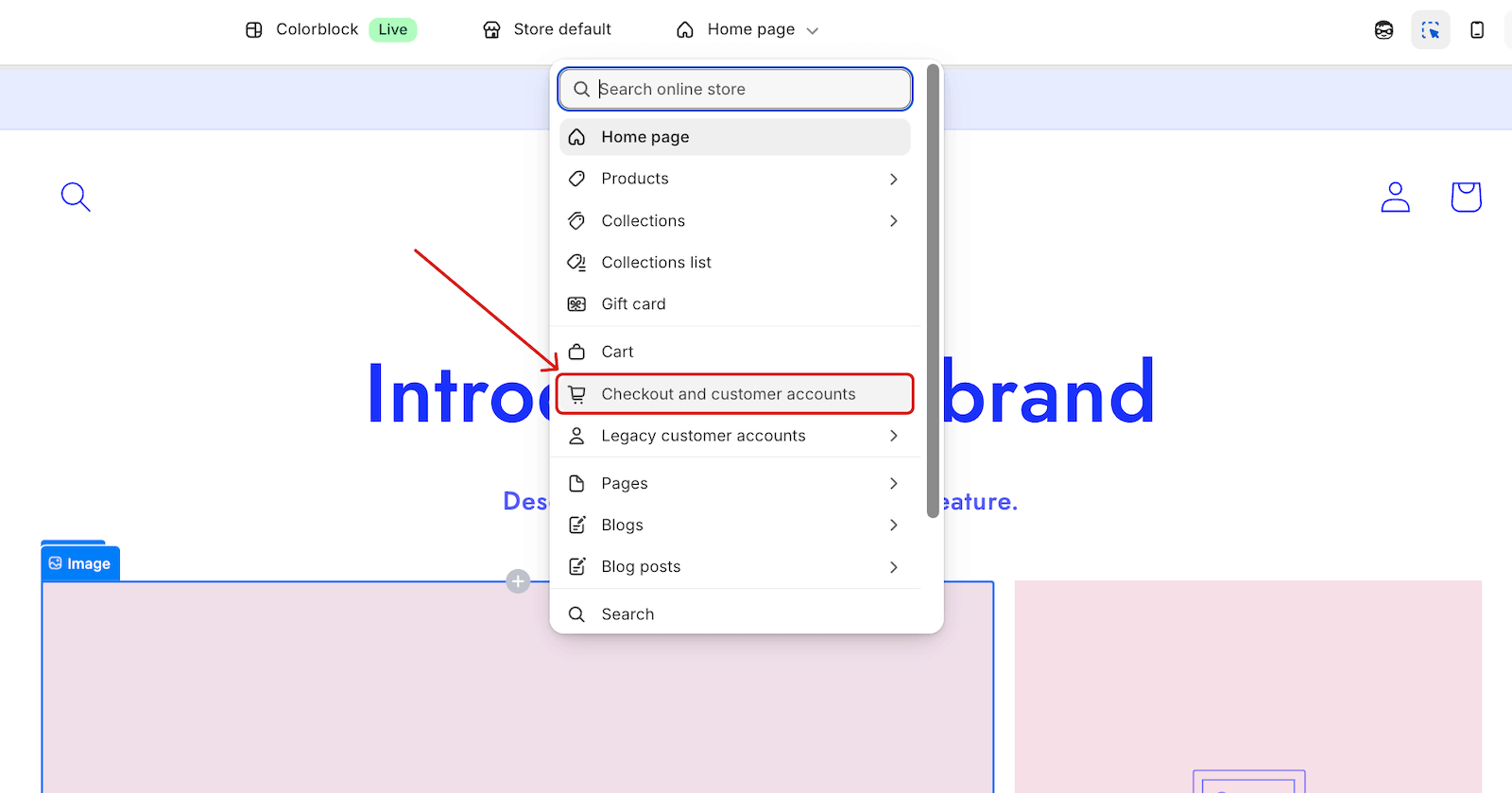Expand the Collections submenu arrow
This screenshot has height=793, width=1512.
pos(893,220)
